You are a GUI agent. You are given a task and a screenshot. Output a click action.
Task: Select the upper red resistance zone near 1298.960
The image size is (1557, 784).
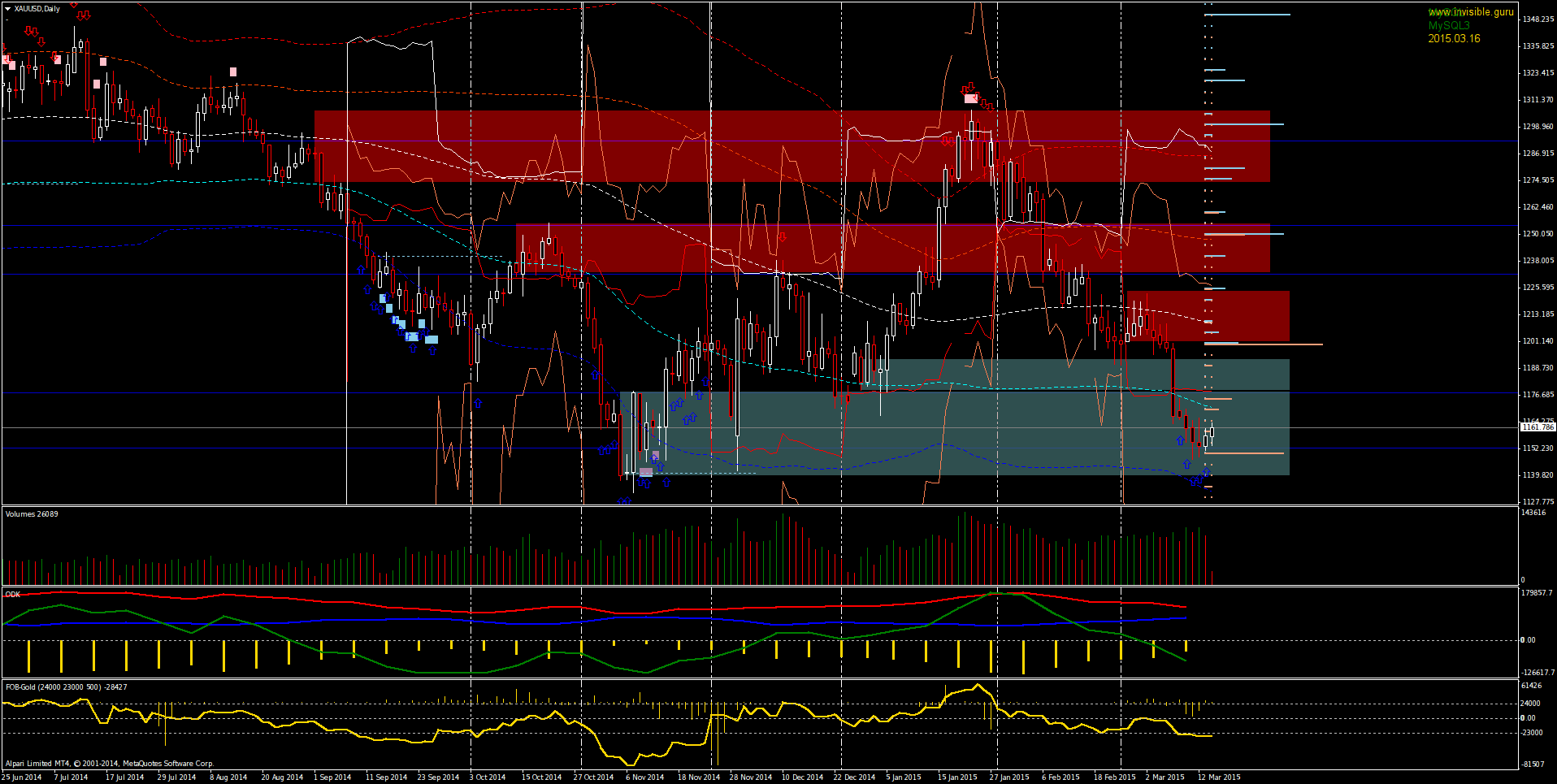pyautogui.click(x=792, y=146)
